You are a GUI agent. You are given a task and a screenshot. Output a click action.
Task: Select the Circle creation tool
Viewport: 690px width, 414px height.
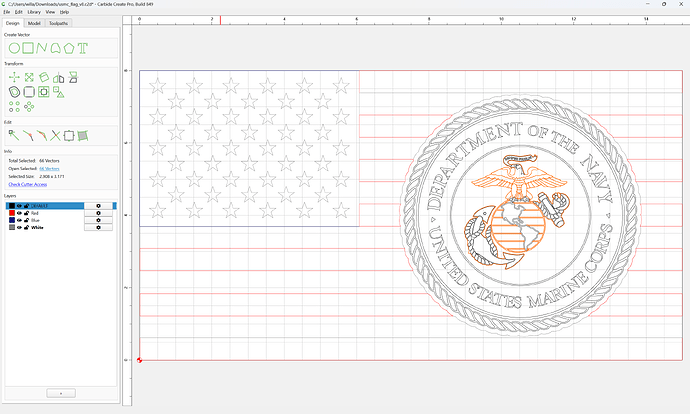click(14, 48)
